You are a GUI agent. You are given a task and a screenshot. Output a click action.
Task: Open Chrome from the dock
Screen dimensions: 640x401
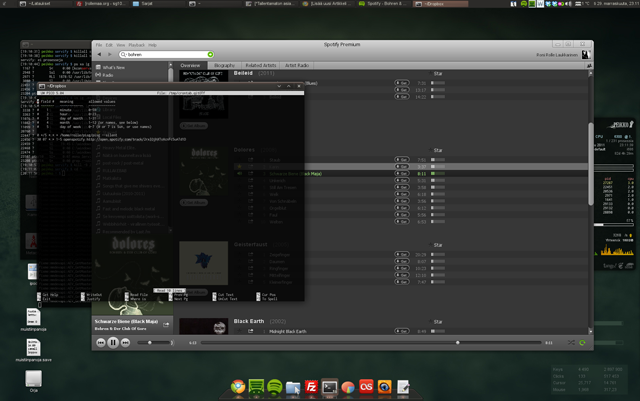238,387
